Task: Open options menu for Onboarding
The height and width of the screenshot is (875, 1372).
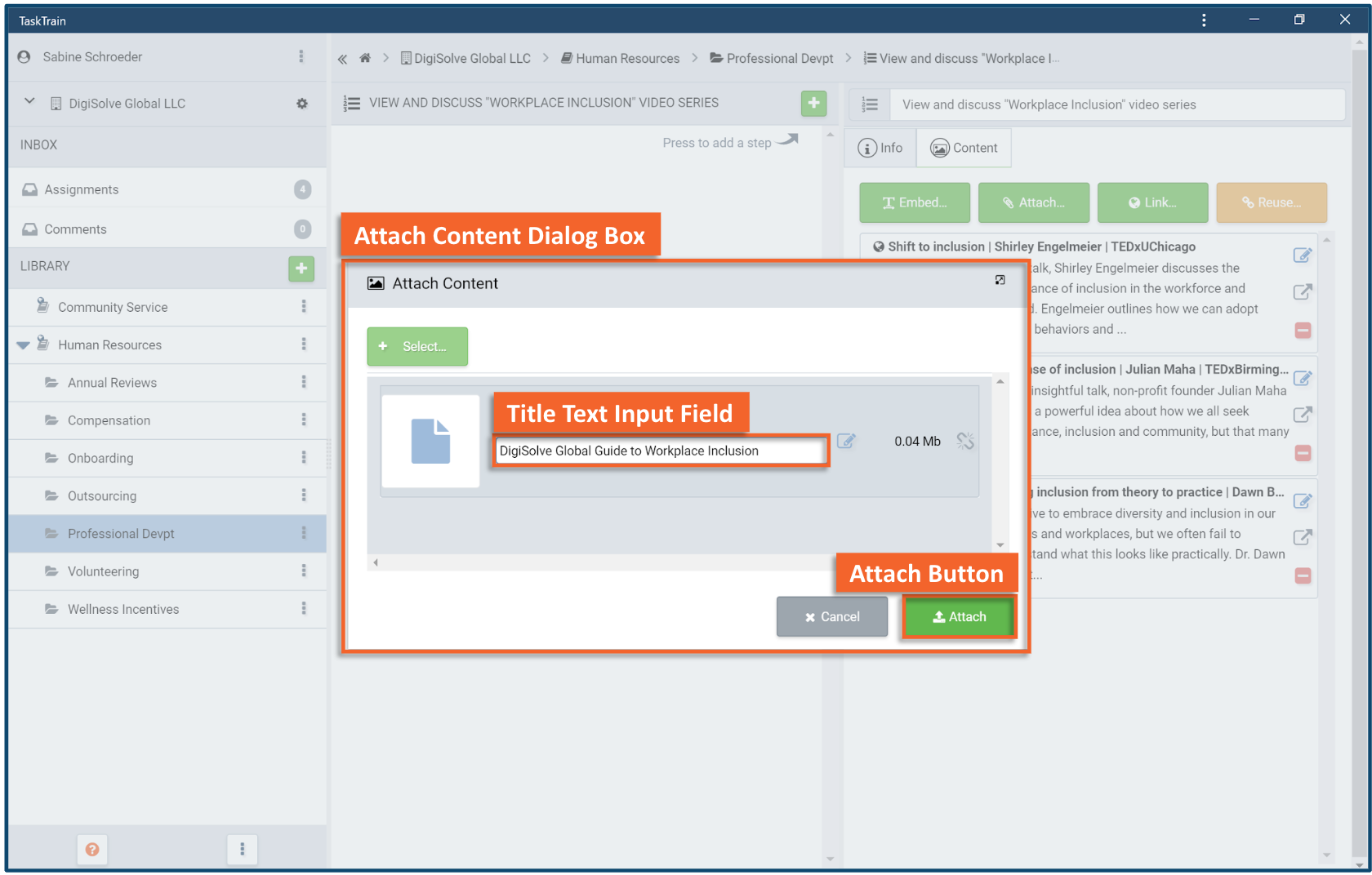Action: [304, 458]
